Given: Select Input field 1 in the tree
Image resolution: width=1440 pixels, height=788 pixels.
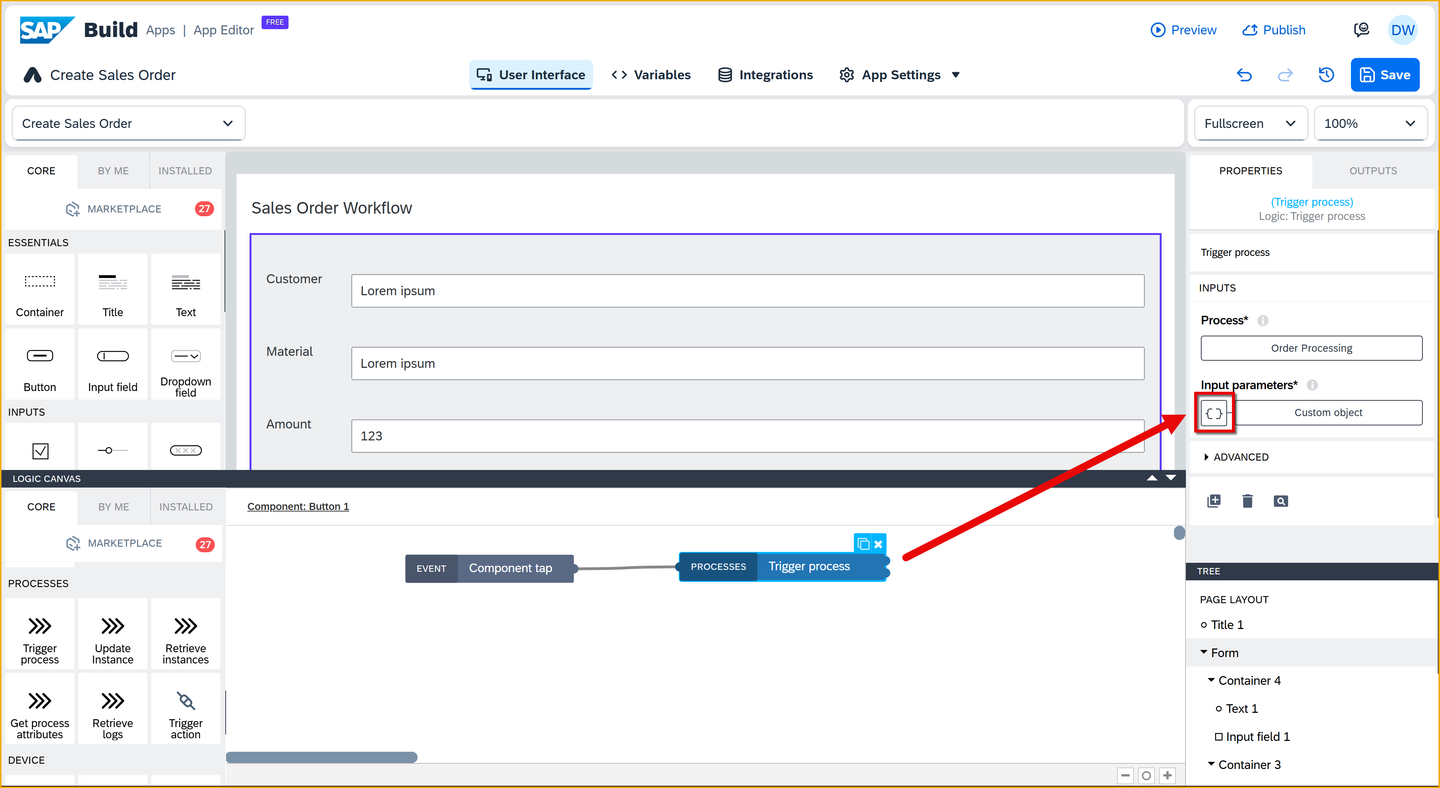Looking at the screenshot, I should [x=1257, y=737].
